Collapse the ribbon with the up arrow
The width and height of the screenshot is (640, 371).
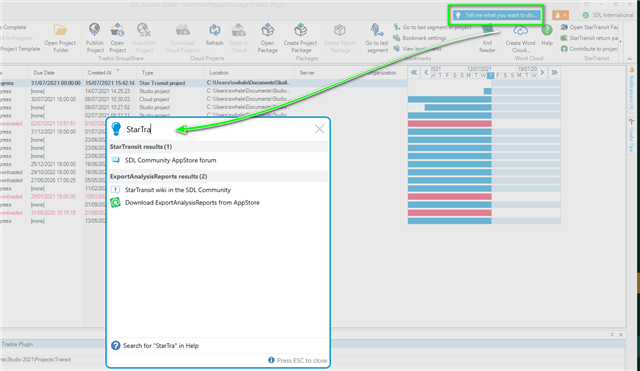pyautogui.click(x=629, y=59)
